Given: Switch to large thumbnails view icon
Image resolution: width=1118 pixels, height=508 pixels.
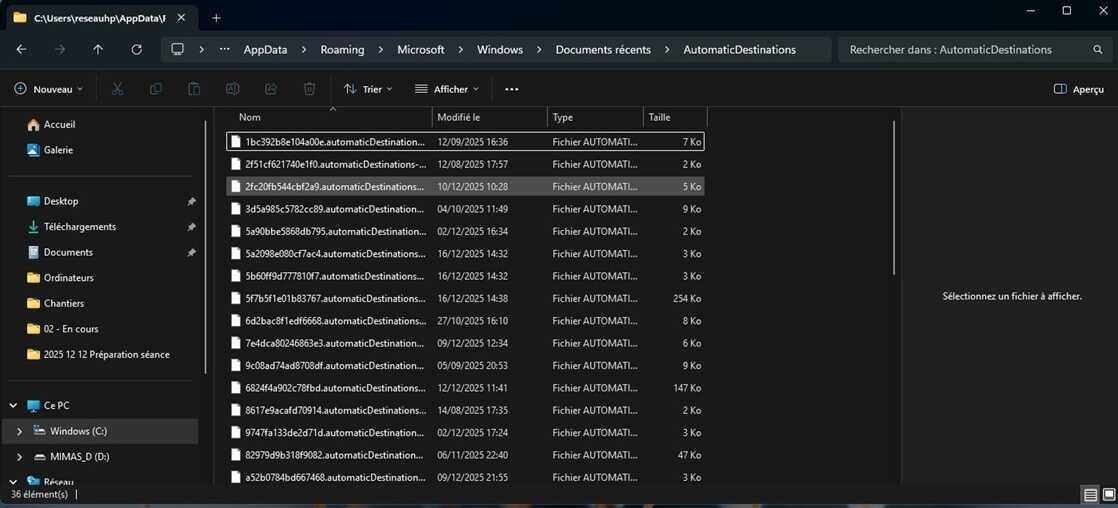Looking at the screenshot, I should click(1107, 495).
